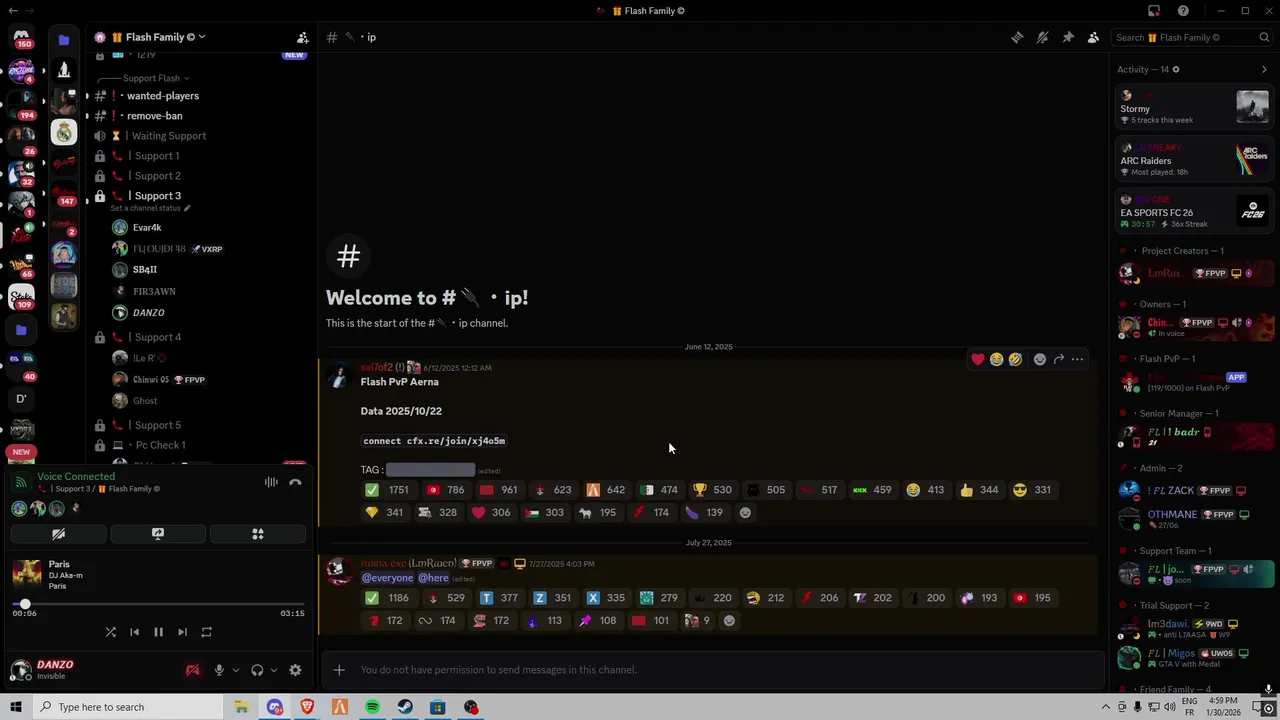Add reaction smiley after the 9 reaction
Viewport: 1280px width, 720px height.
pos(729,621)
